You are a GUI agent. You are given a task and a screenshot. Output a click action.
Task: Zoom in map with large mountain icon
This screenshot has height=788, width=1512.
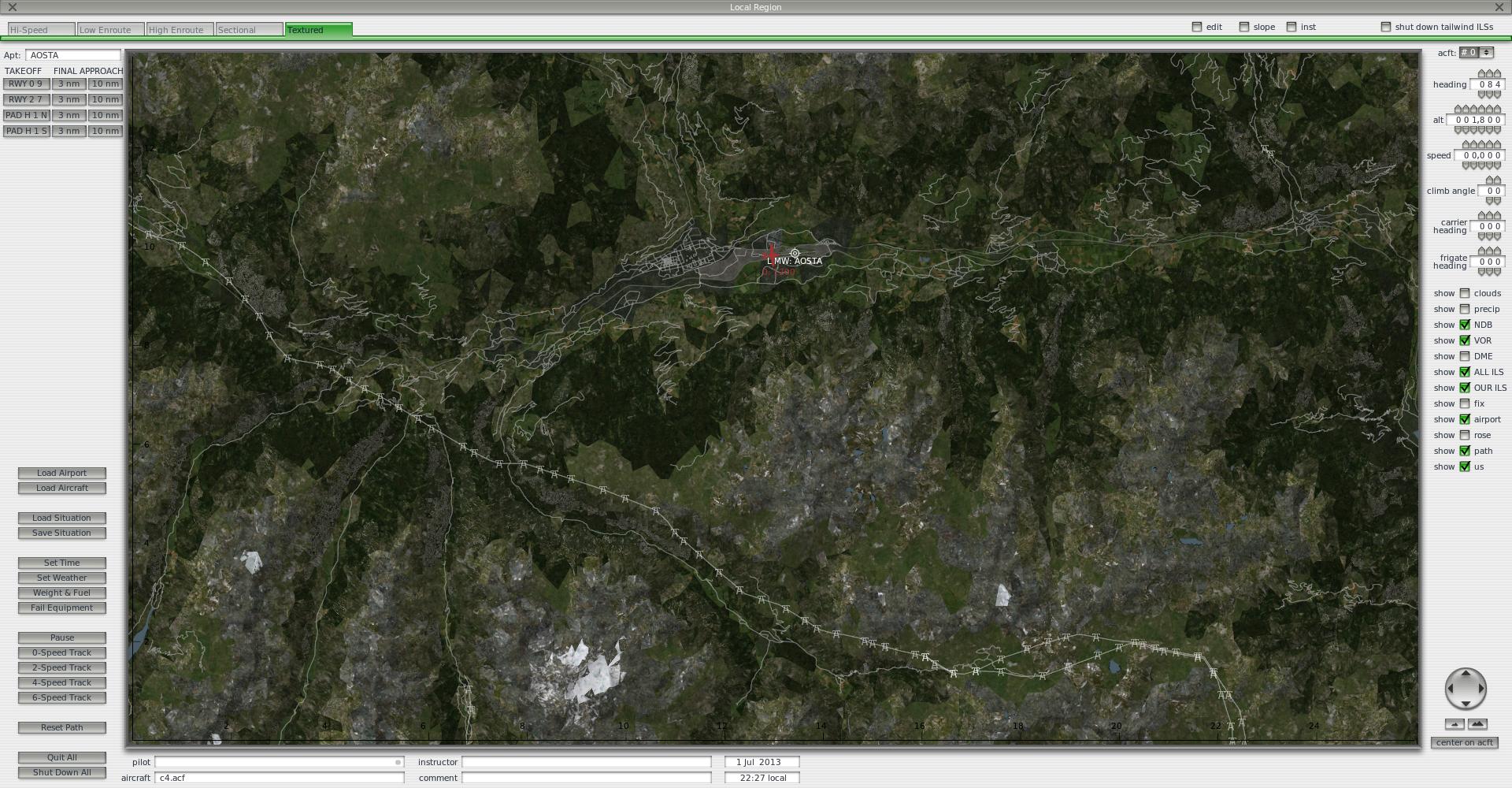point(1477,724)
